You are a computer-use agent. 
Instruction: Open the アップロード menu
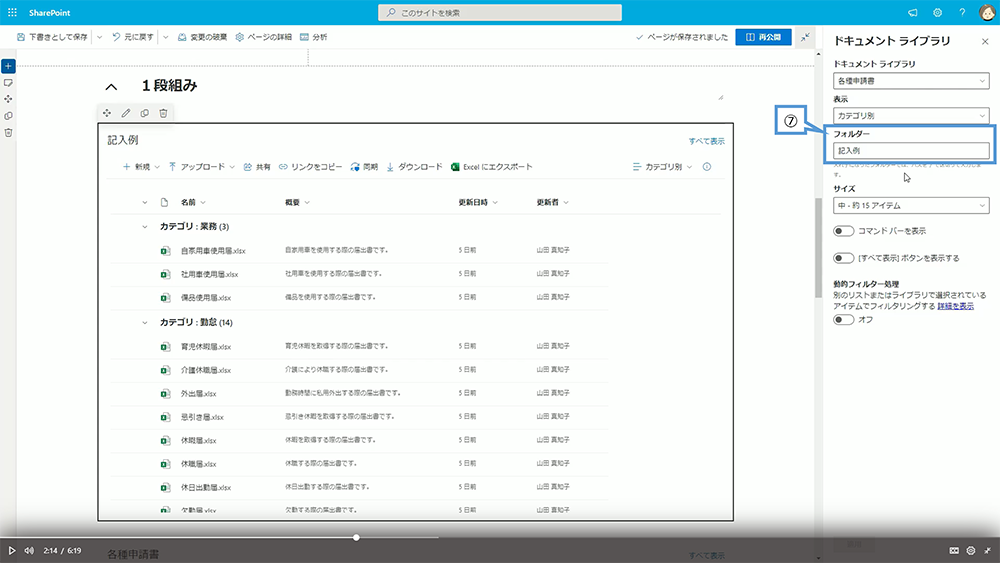click(x=202, y=166)
